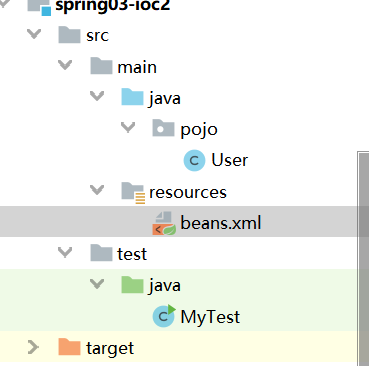Click the vertical scrollbar of project tree
This screenshot has width=369, height=366.
point(363,258)
